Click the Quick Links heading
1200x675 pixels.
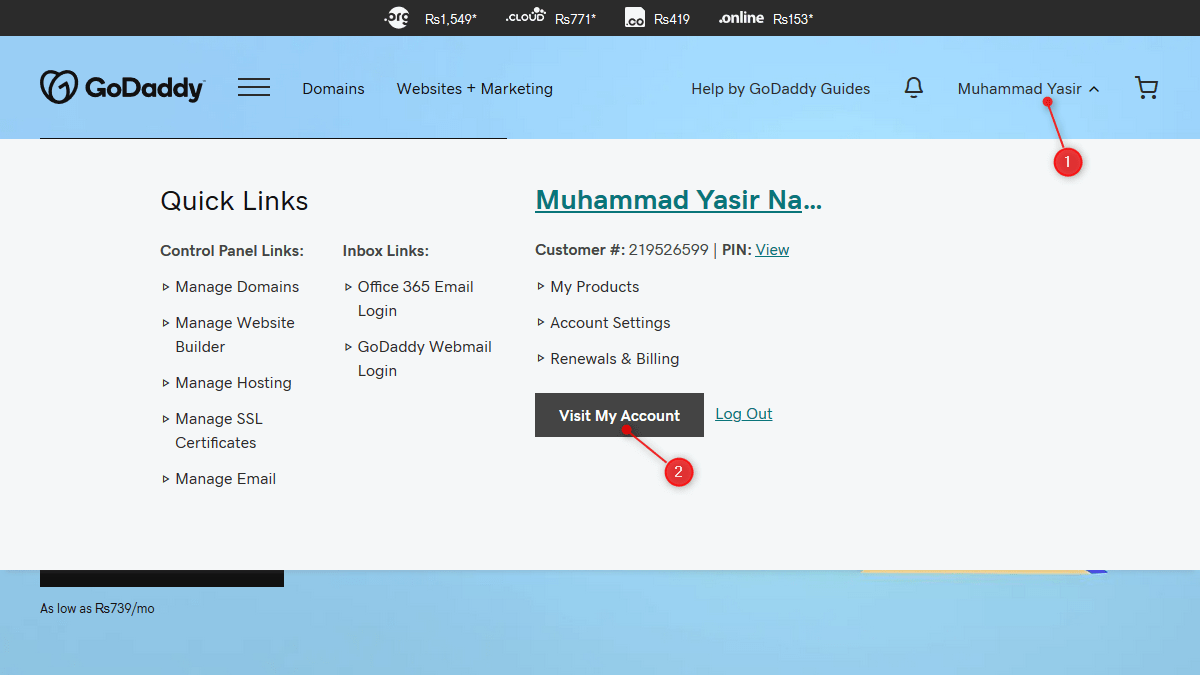(234, 201)
